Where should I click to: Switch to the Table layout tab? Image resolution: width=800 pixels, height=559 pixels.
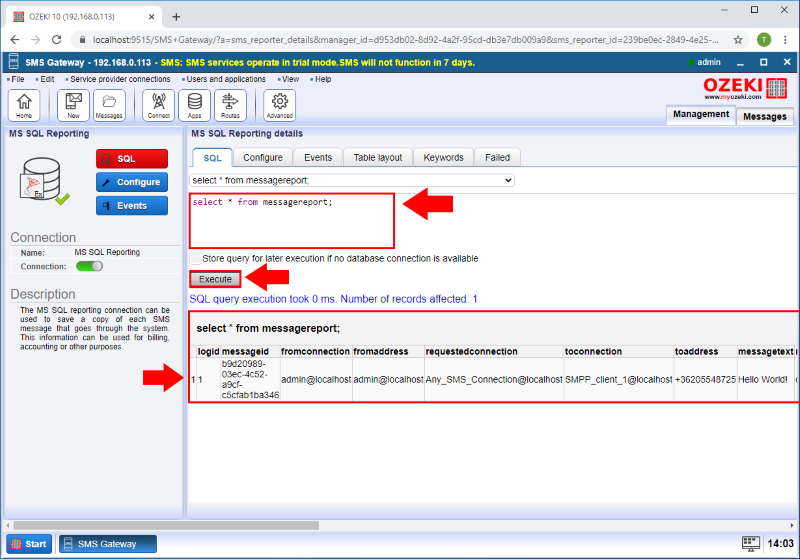(378, 158)
